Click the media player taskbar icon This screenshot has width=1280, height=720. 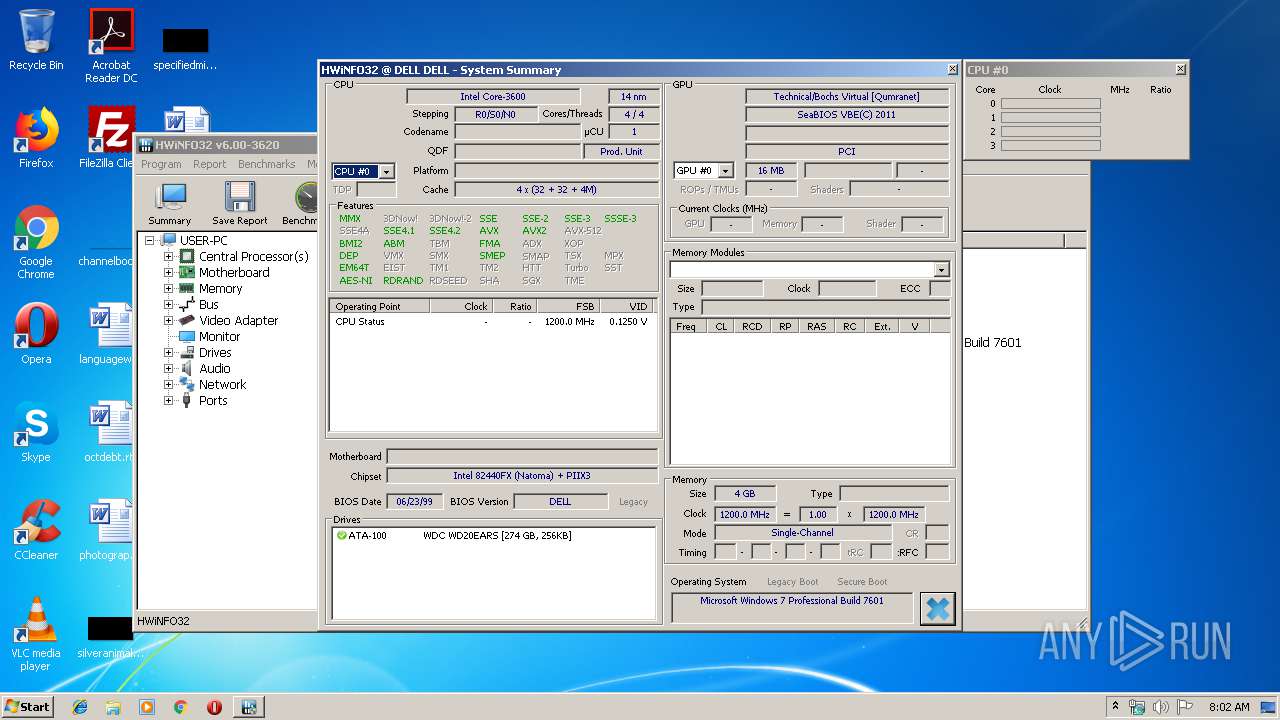(147, 707)
